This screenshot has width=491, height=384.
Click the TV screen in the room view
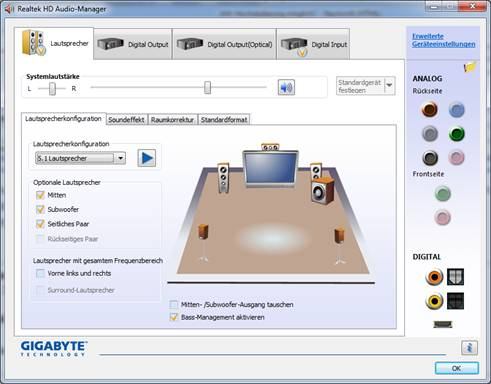click(270, 168)
